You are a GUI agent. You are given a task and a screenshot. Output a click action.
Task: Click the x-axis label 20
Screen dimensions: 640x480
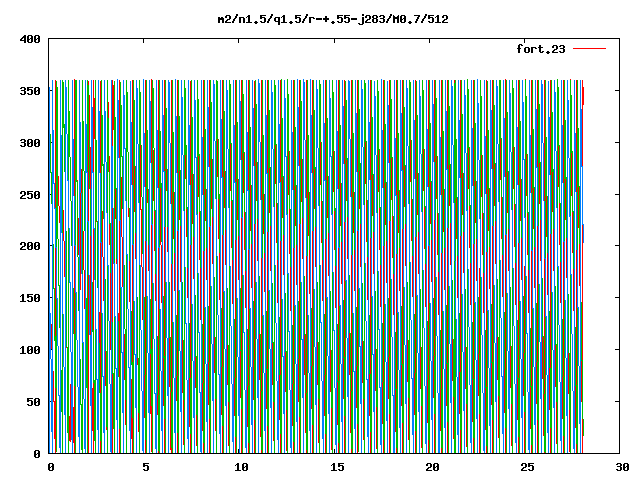pos(432,467)
